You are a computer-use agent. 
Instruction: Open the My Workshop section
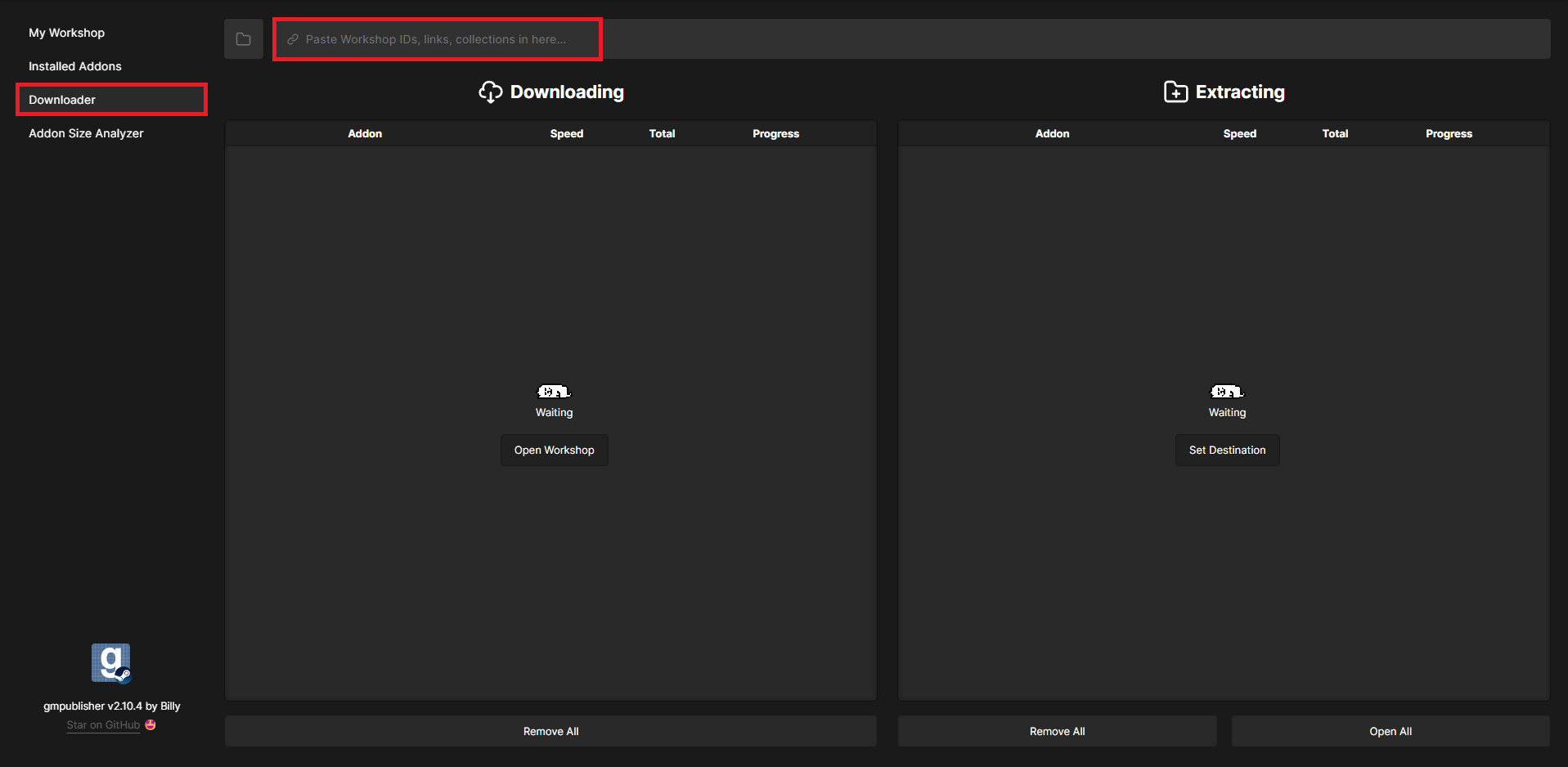pos(67,33)
